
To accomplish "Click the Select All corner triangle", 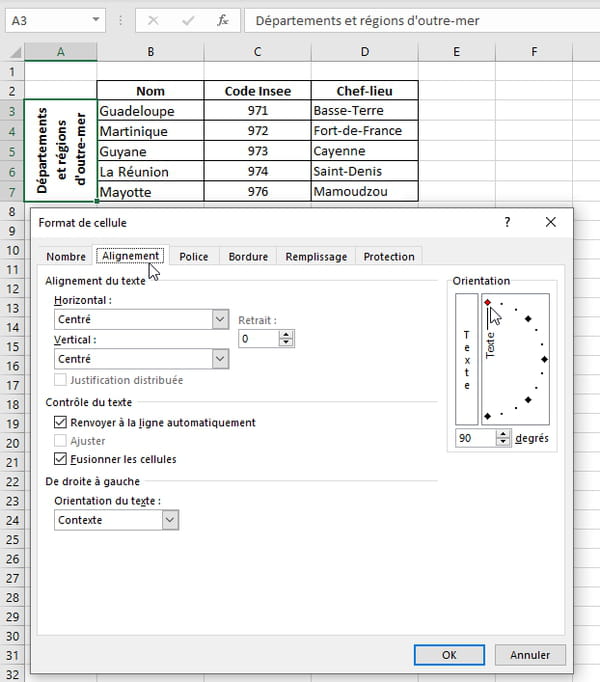I will (12, 51).
